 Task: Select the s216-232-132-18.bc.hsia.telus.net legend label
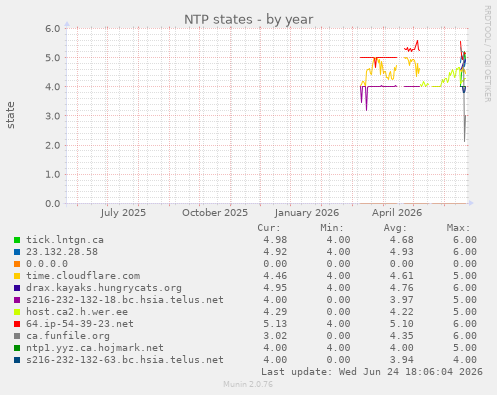pos(125,300)
